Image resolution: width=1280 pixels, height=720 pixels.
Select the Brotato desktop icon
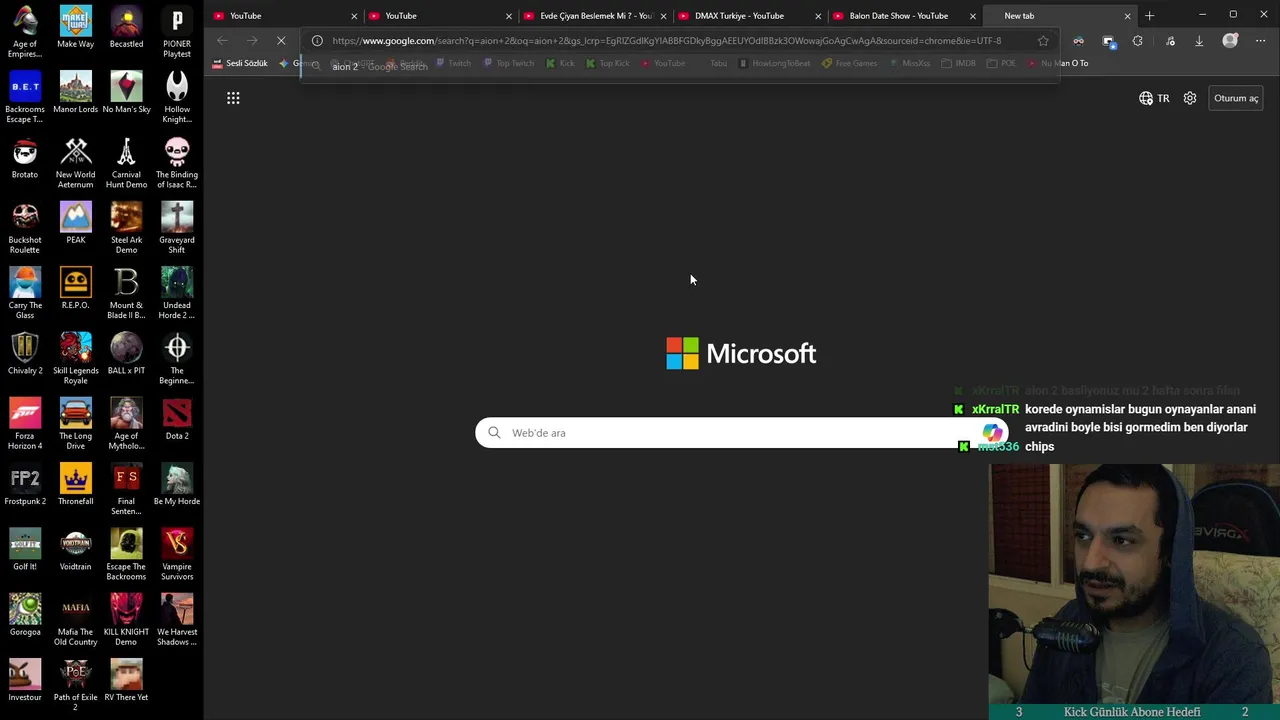click(25, 158)
